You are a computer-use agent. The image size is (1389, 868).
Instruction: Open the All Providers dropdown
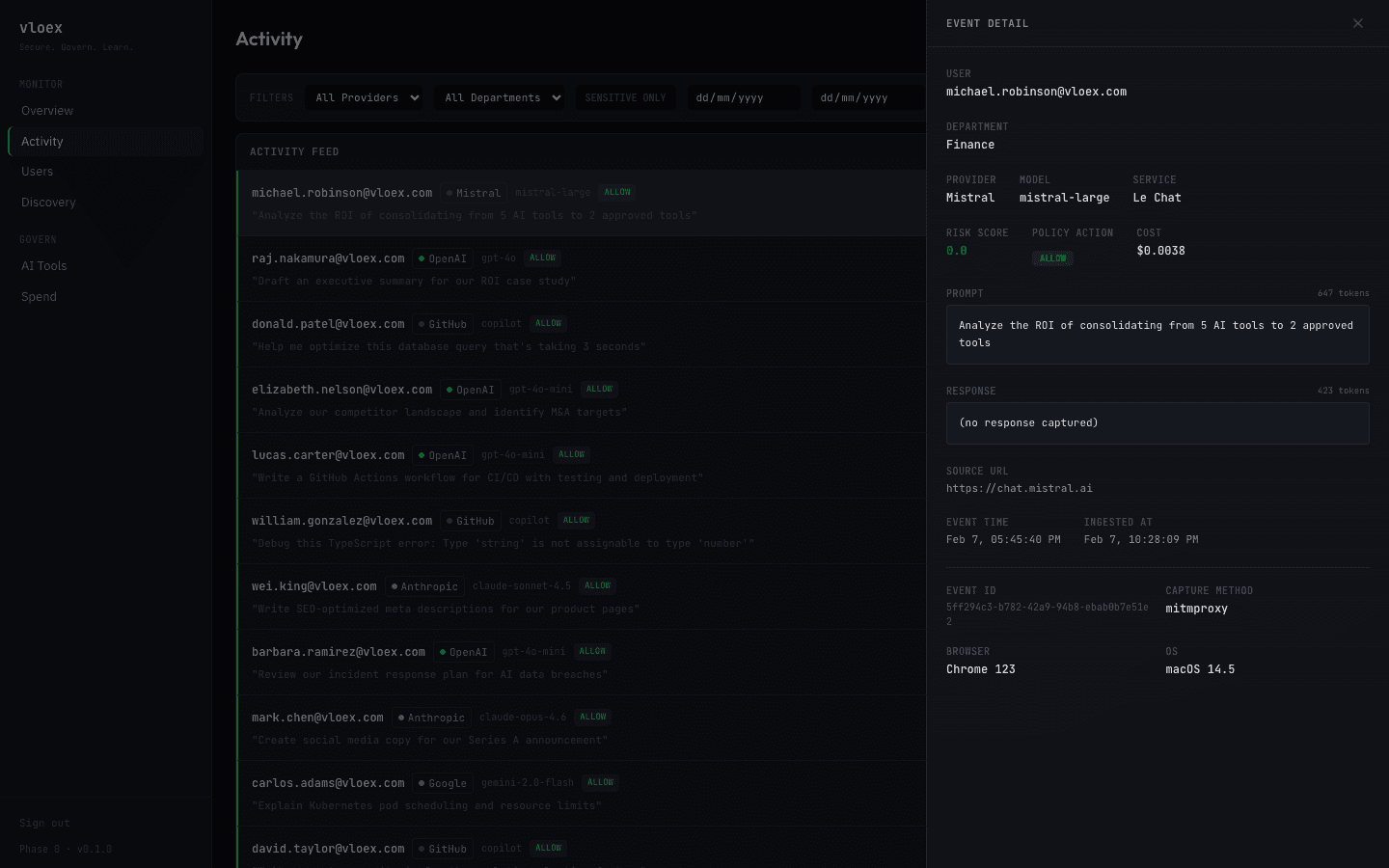pos(364,97)
